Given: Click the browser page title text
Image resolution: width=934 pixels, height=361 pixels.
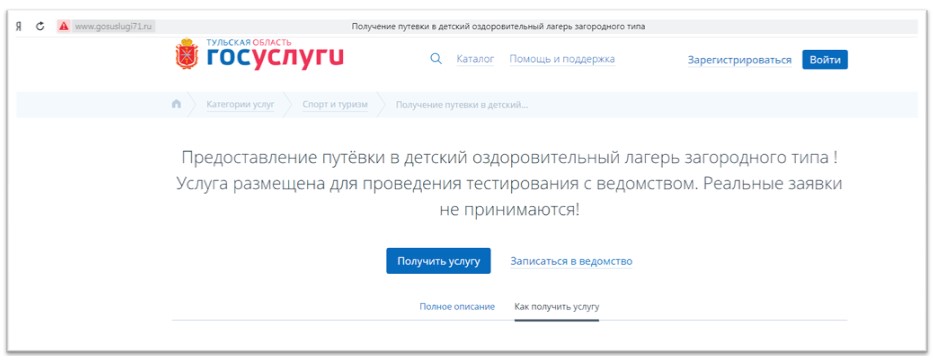Looking at the screenshot, I should pos(499,27).
